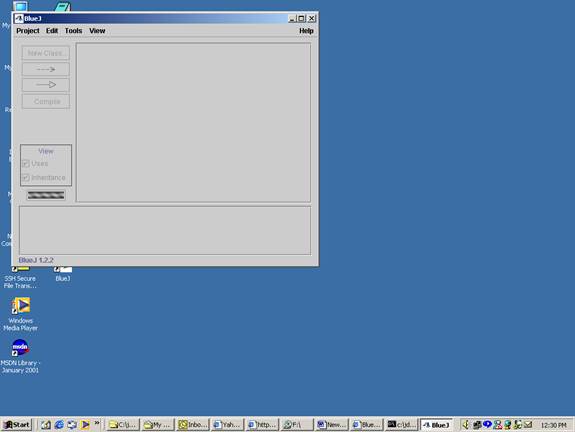Viewport: 575px width, 432px height.
Task: Open the MSDN Library desktop icon
Action: point(20,356)
